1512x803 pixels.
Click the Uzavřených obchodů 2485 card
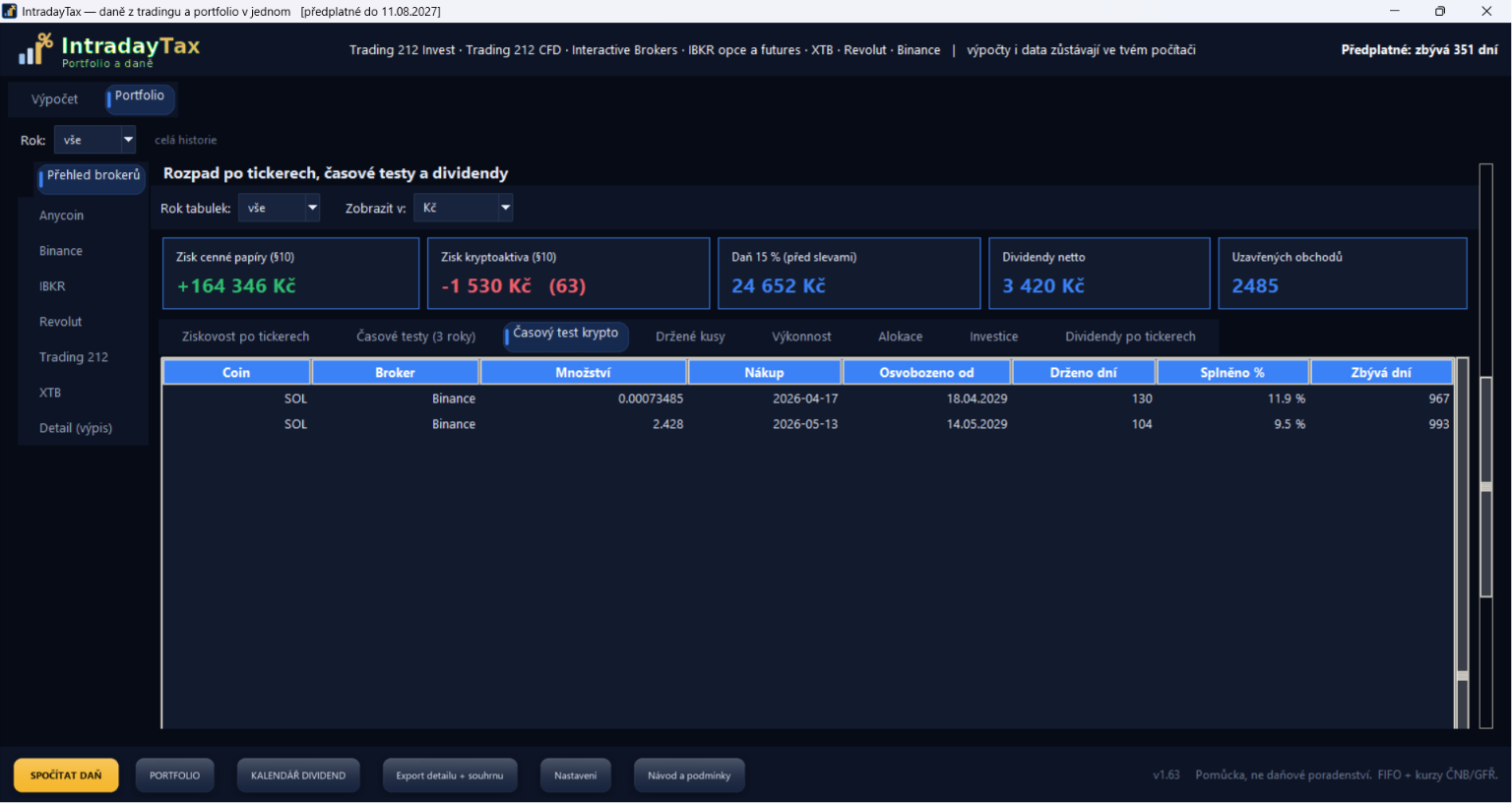[x=1343, y=274]
